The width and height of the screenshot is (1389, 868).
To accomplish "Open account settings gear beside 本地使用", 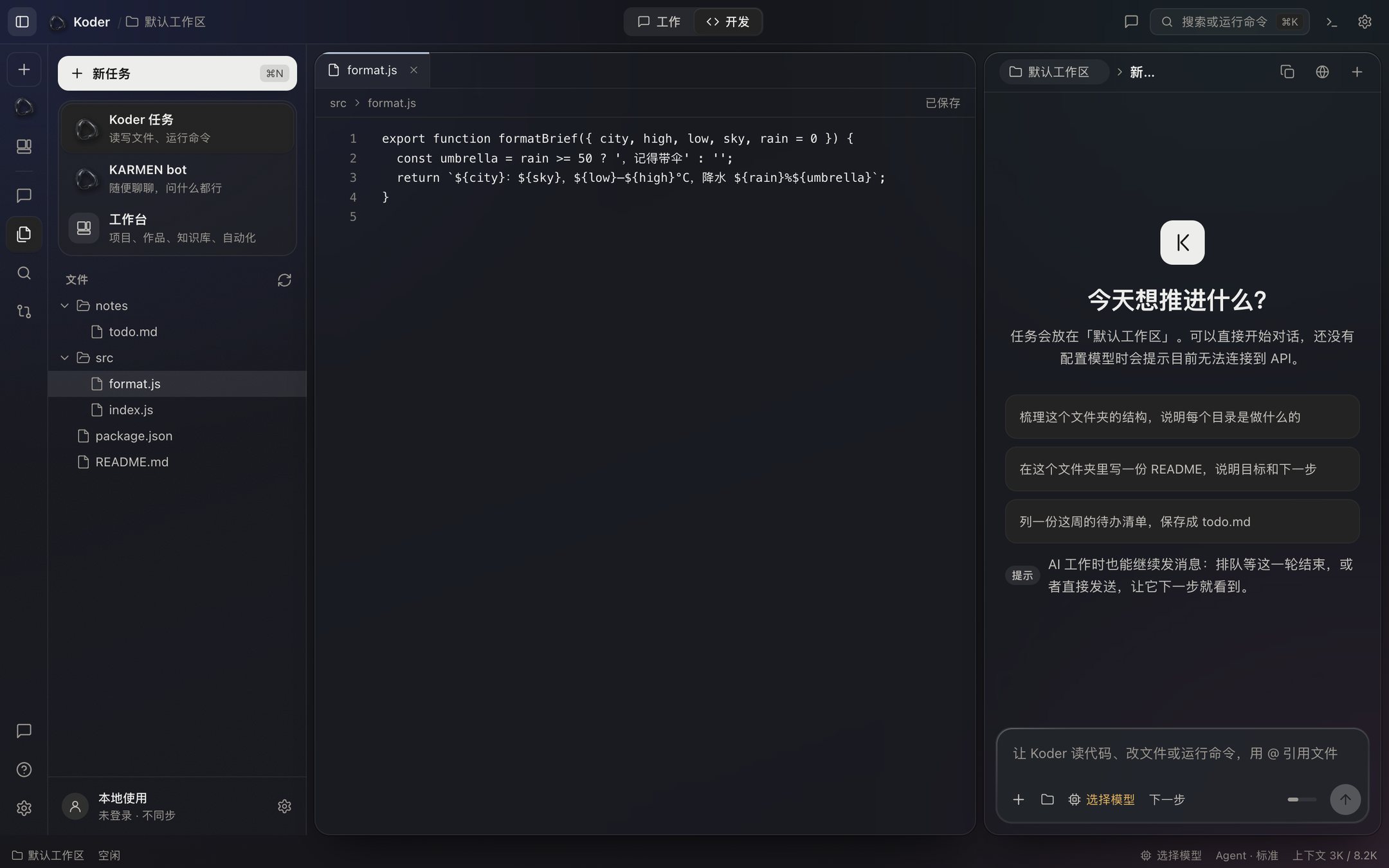I will coord(284,806).
